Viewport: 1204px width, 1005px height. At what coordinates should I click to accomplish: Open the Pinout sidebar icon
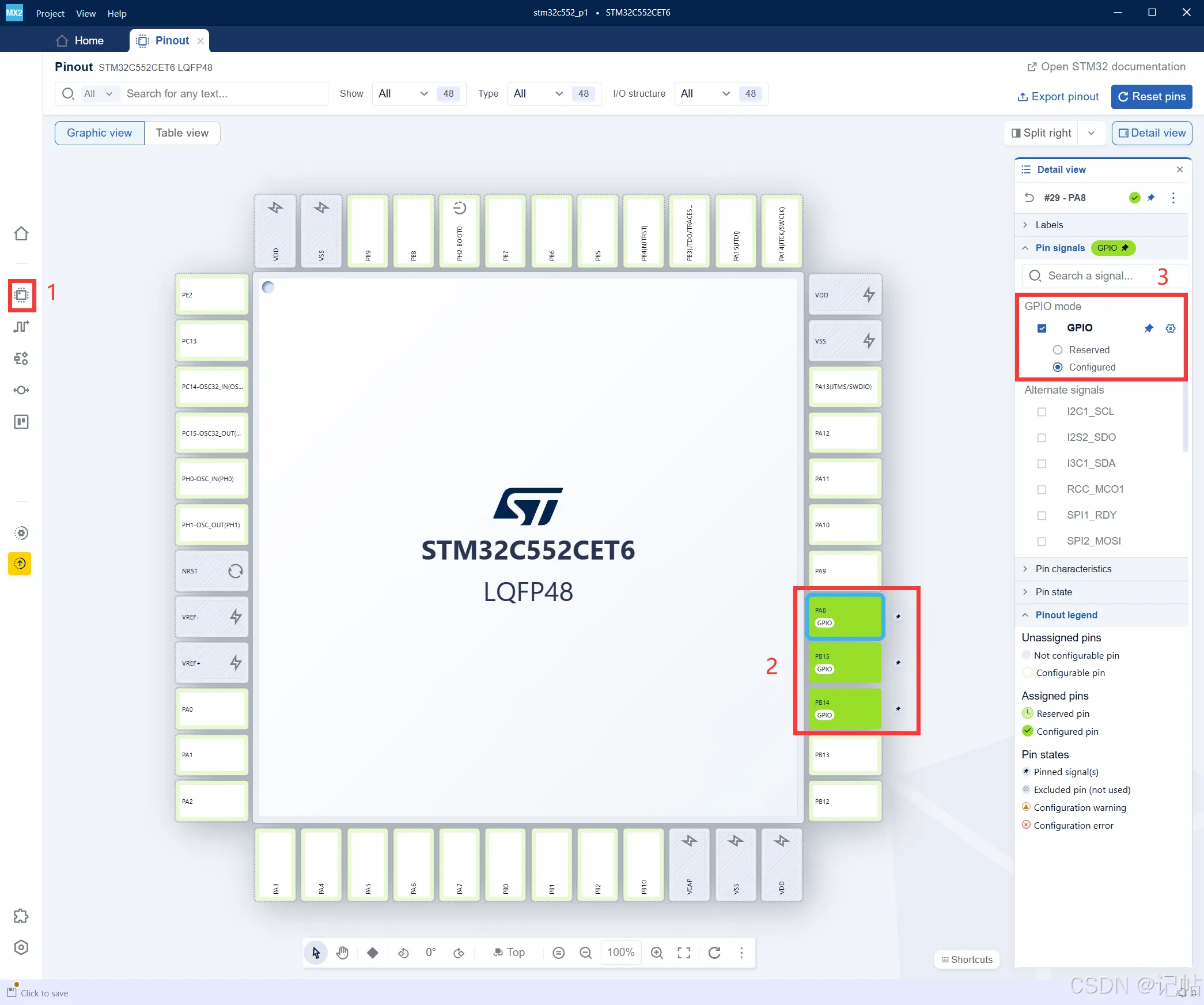[x=21, y=295]
